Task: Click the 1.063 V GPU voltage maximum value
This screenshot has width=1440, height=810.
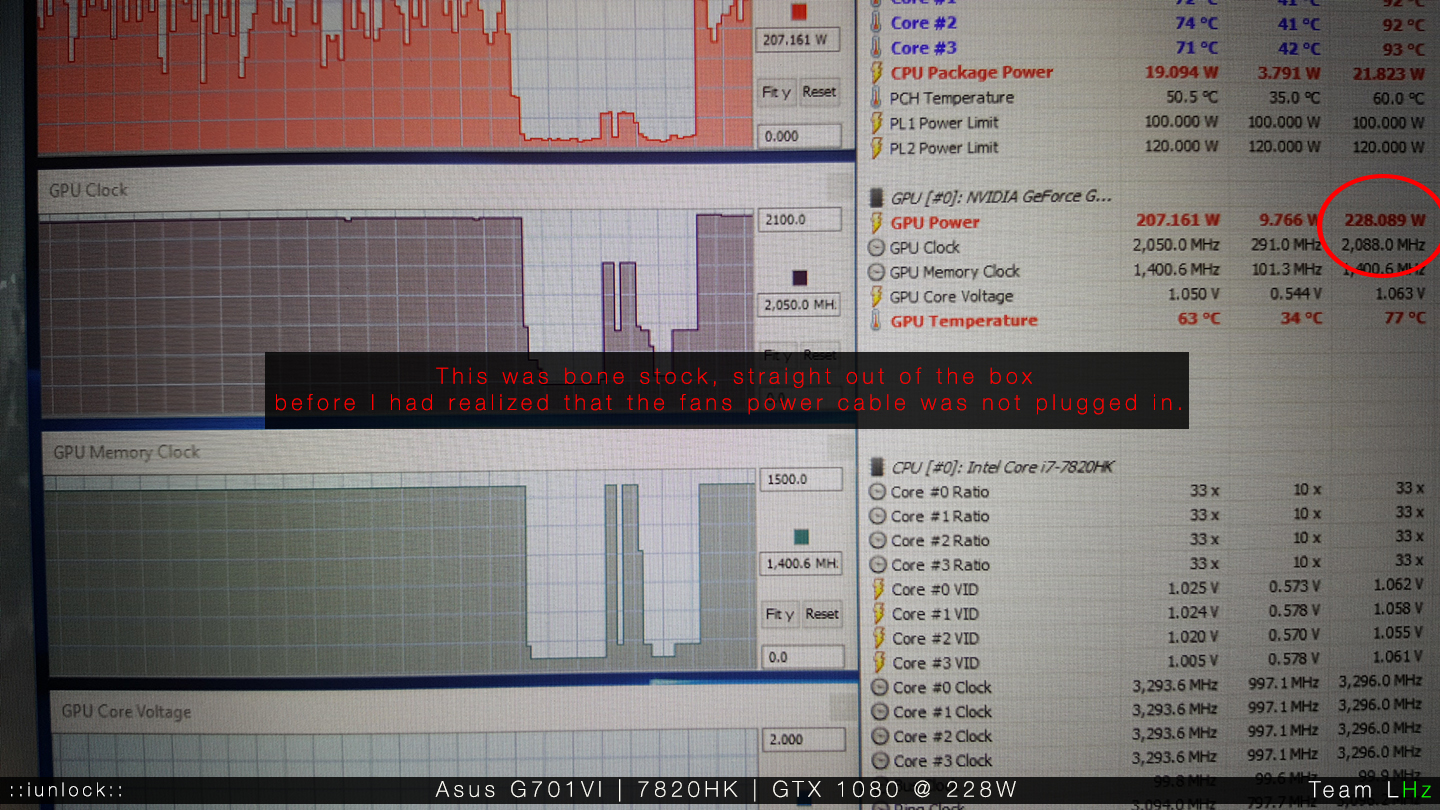Action: pyautogui.click(x=1401, y=293)
